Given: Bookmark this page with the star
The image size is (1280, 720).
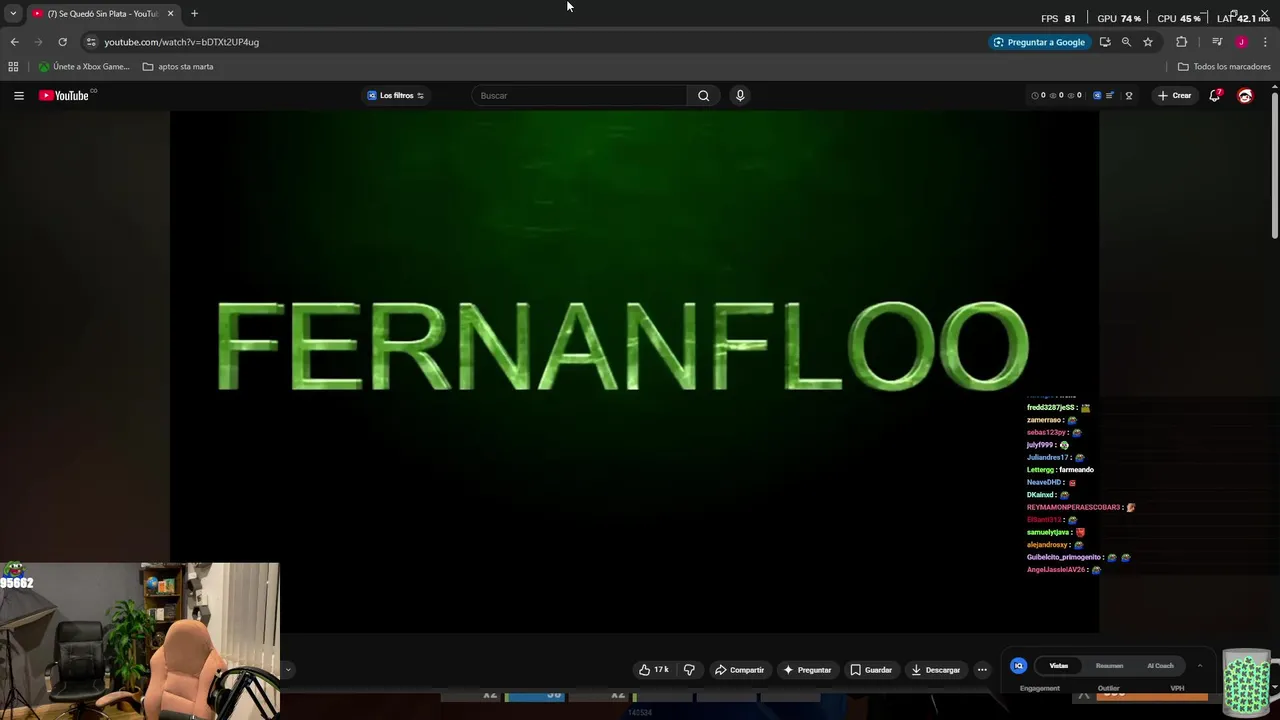Looking at the screenshot, I should click(x=1148, y=42).
